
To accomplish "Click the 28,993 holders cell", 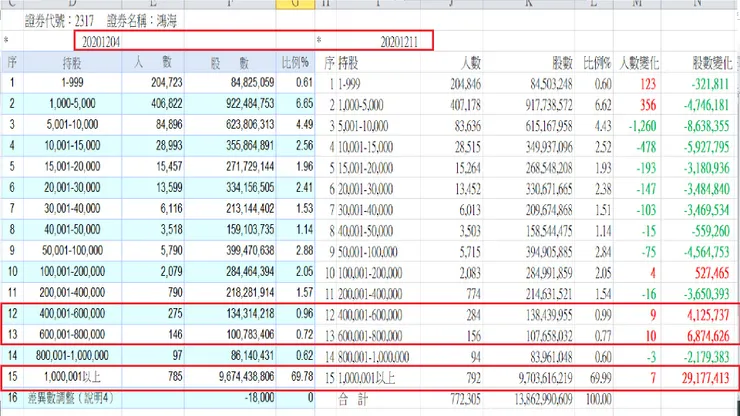I will 169,145.
